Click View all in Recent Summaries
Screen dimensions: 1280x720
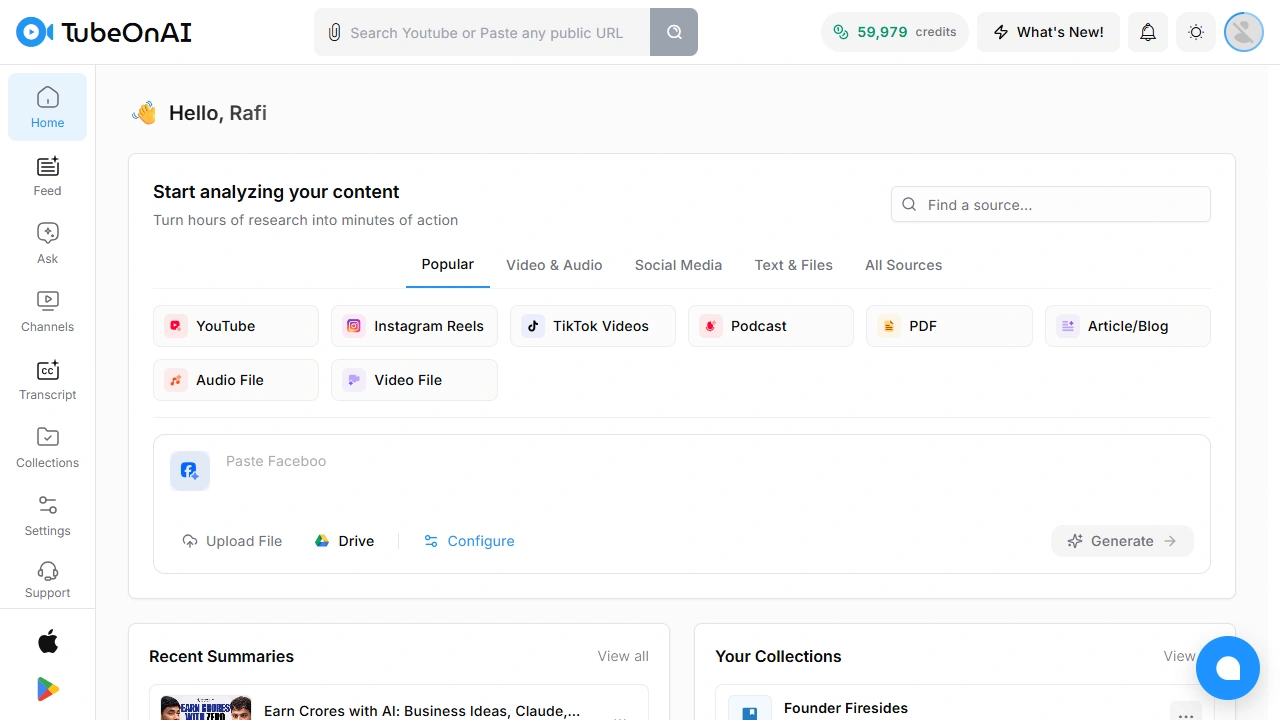click(623, 656)
